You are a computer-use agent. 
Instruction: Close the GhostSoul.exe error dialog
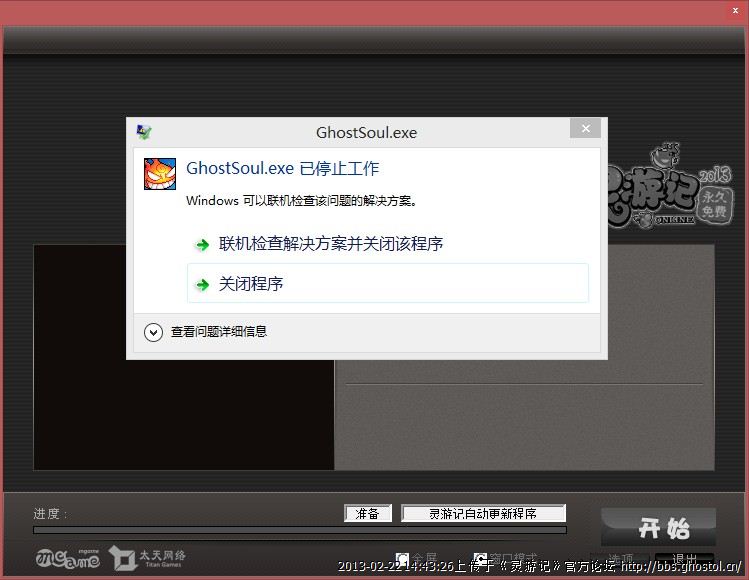point(585,129)
